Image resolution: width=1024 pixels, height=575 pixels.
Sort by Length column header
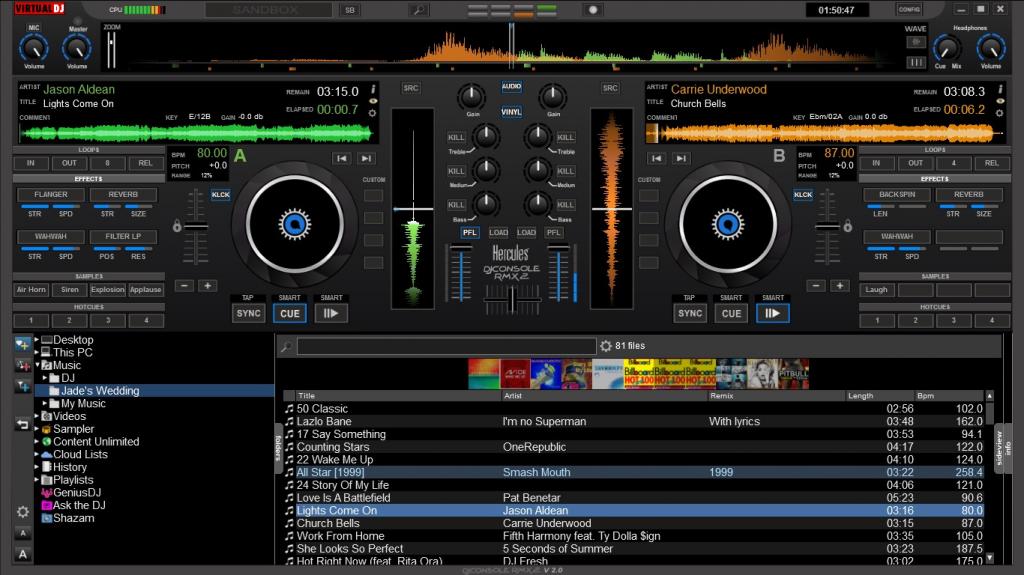click(879, 396)
